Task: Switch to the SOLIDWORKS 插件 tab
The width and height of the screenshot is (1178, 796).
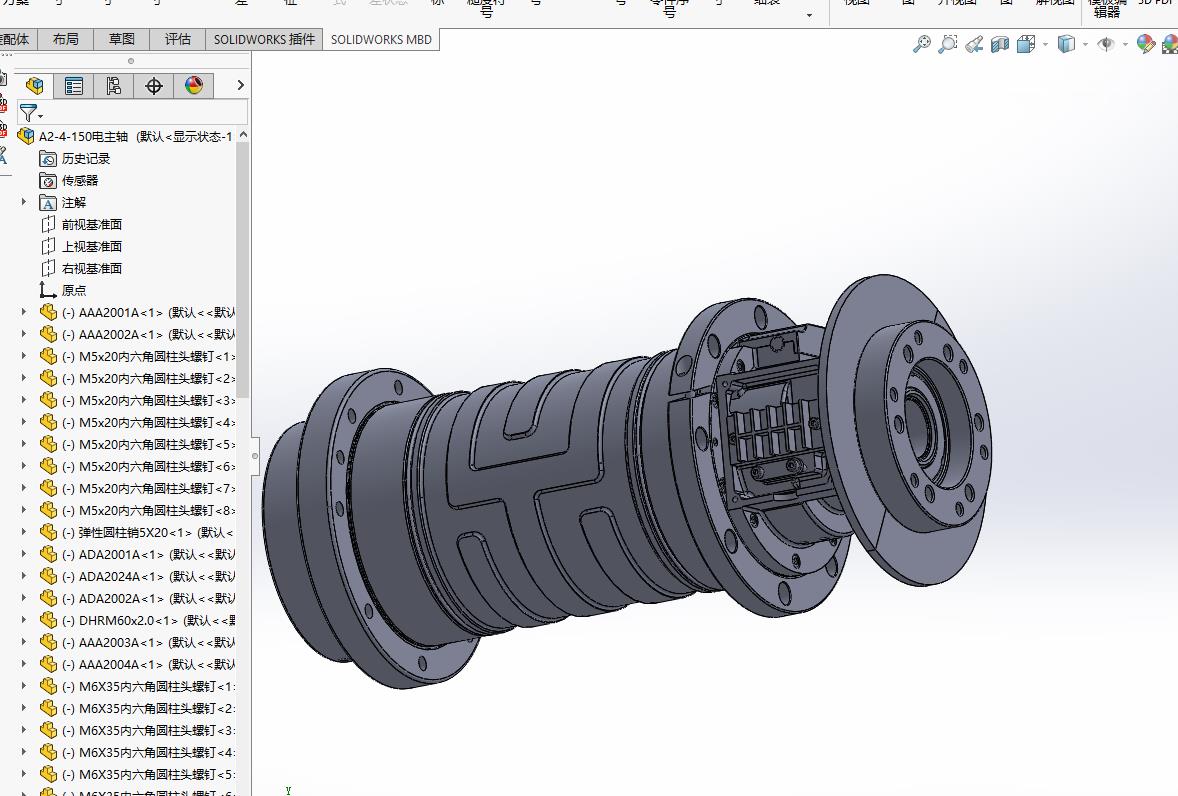Action: (264, 39)
